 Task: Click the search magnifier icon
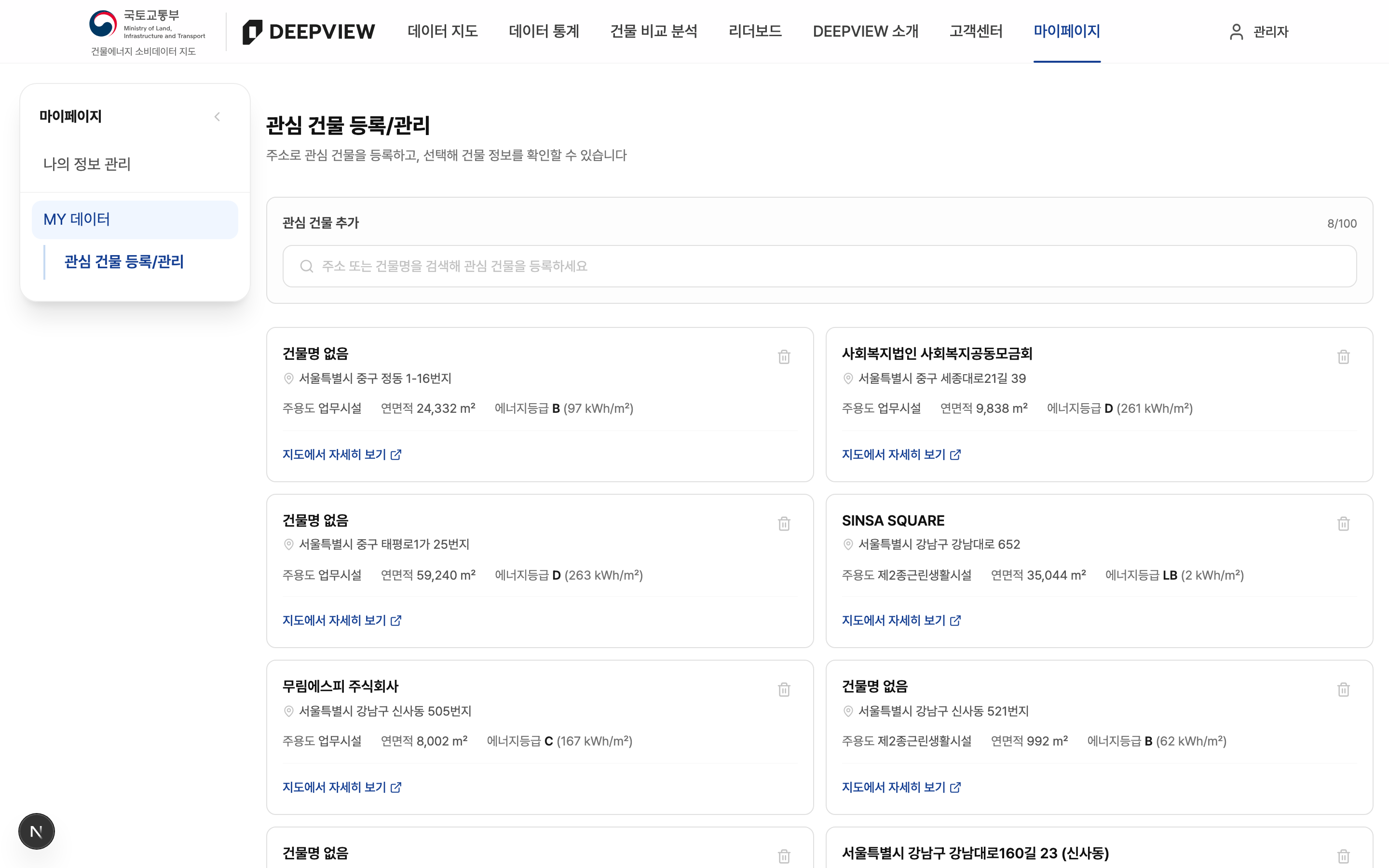tap(307, 266)
